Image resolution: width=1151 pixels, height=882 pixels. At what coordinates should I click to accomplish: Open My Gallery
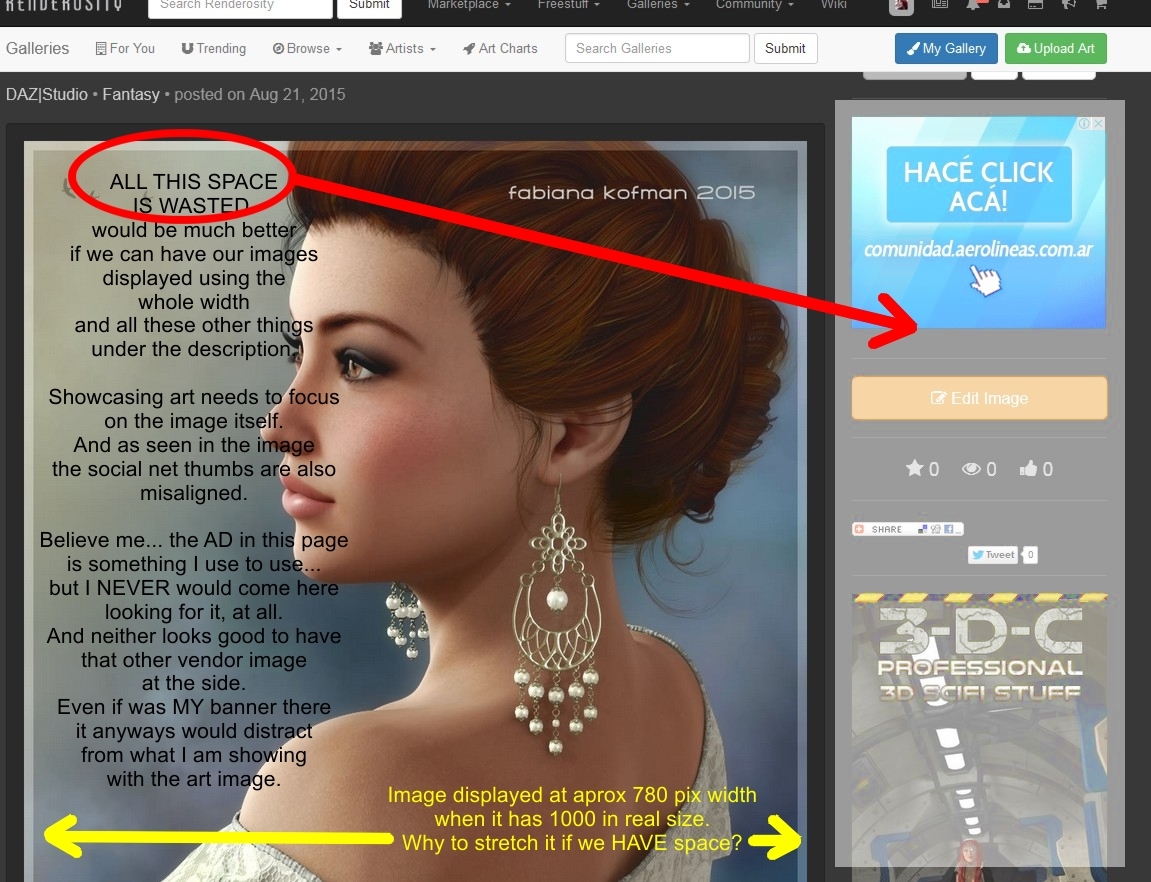[x=946, y=48]
